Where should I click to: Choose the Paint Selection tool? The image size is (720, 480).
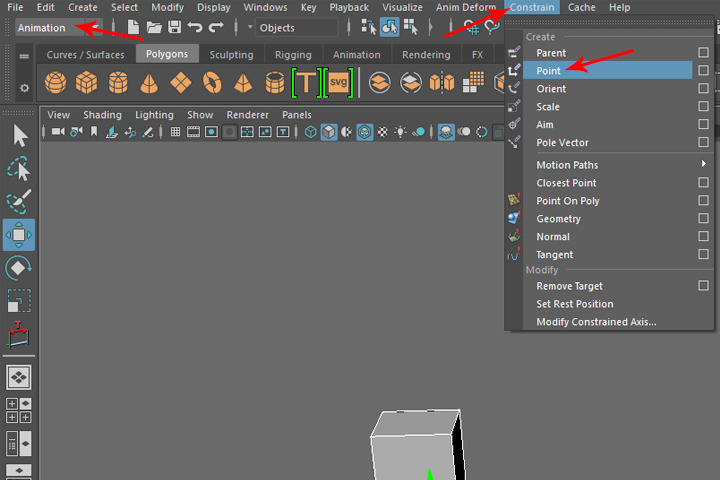(18, 202)
